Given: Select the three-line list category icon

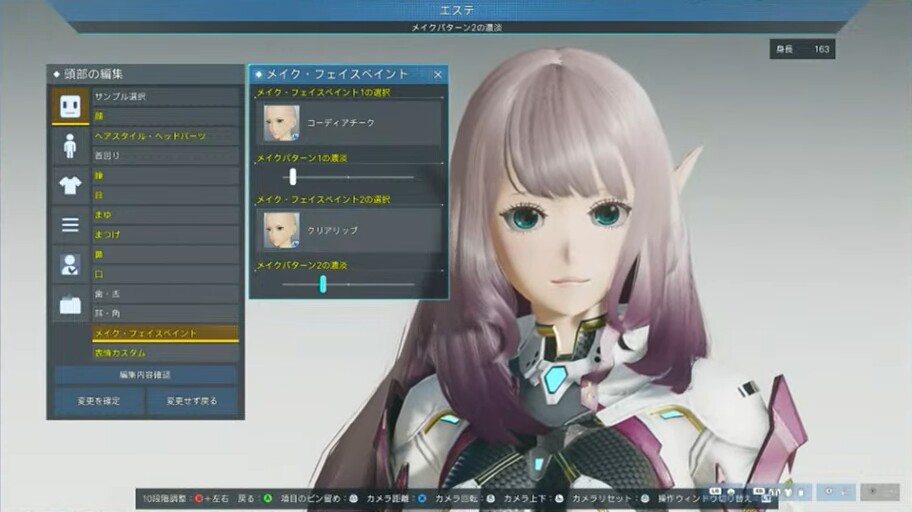Looking at the screenshot, I should coord(70,225).
